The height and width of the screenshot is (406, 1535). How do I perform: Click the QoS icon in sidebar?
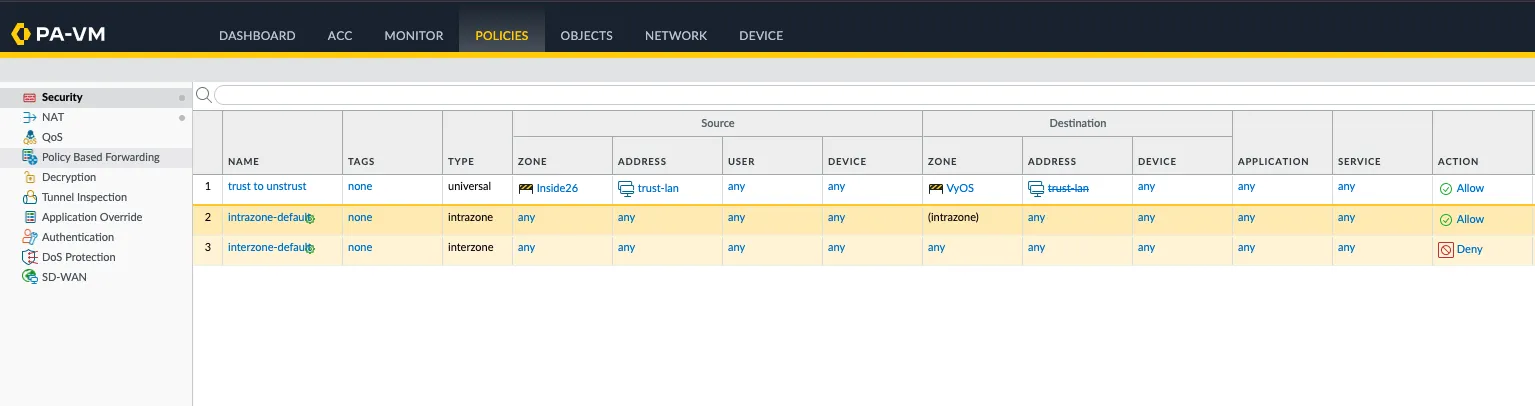click(x=29, y=137)
